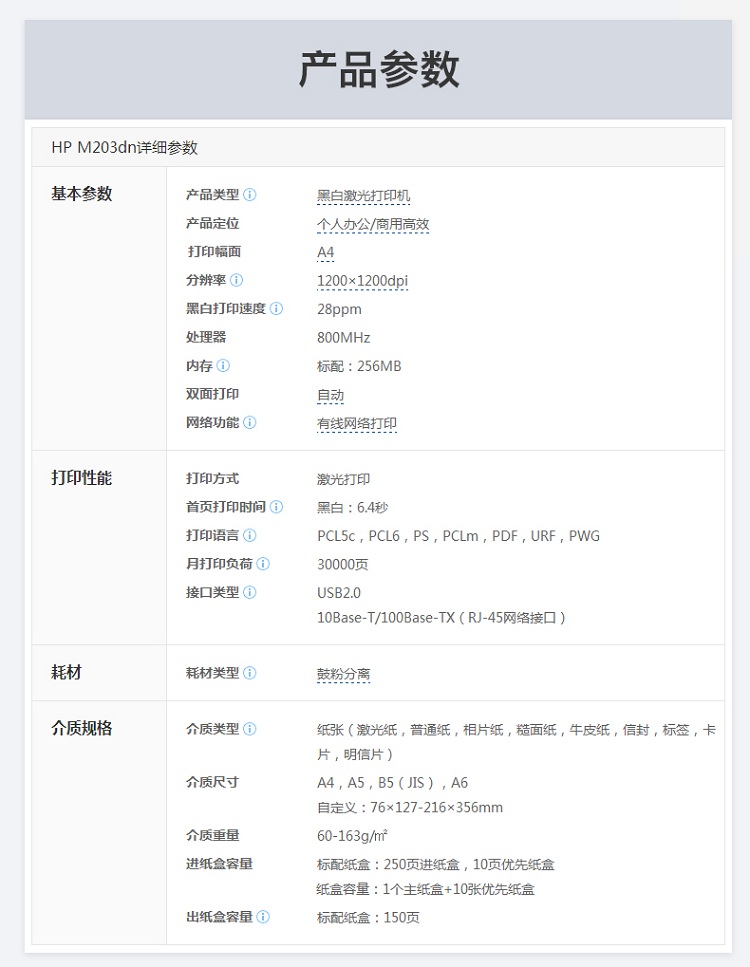The width and height of the screenshot is (750, 967).
Task: Click the 双面打印 label
Action: click(x=212, y=394)
